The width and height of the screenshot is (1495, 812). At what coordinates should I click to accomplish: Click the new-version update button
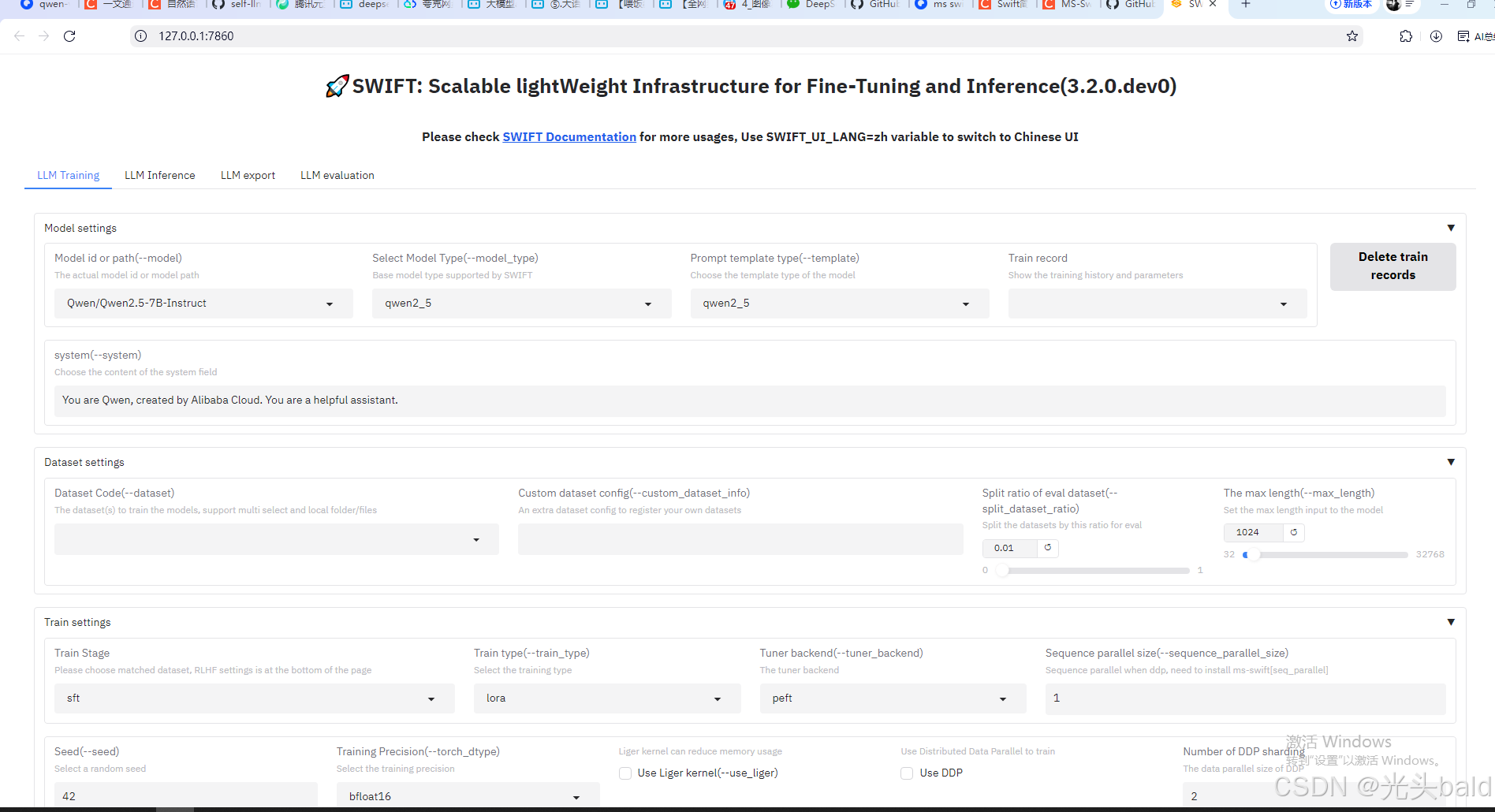[1351, 4]
